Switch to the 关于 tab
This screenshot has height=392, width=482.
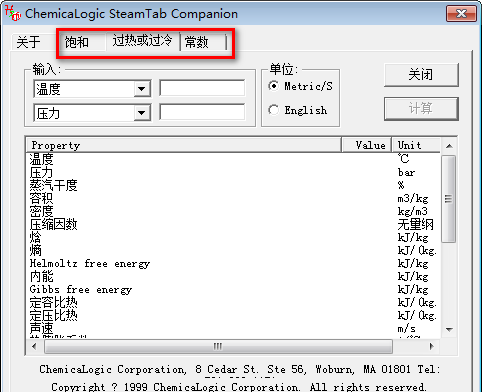pos(28,42)
